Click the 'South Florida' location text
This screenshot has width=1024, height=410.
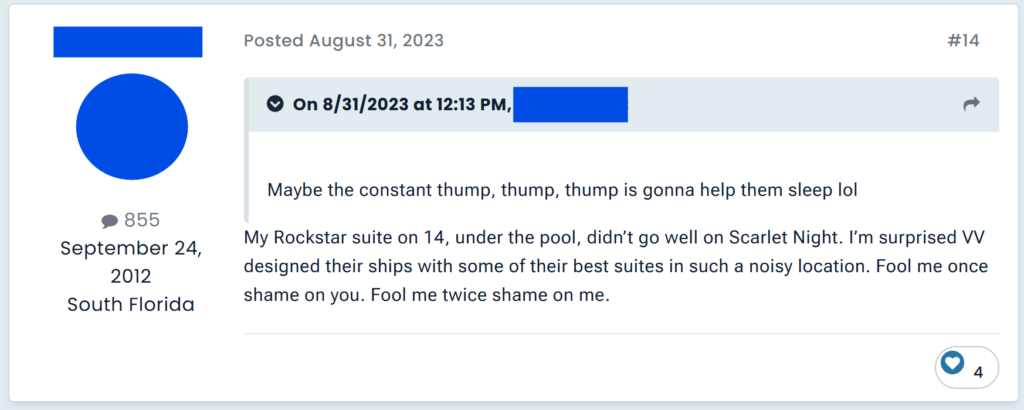(x=130, y=304)
